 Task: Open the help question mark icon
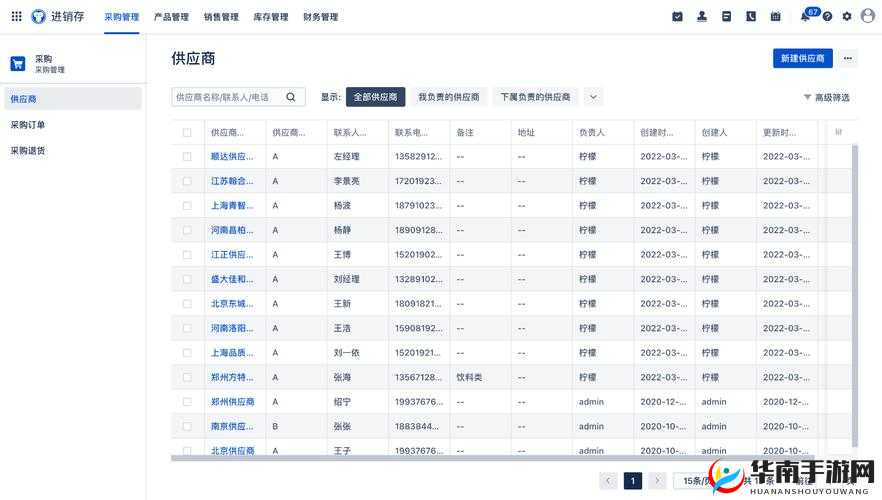pos(827,16)
